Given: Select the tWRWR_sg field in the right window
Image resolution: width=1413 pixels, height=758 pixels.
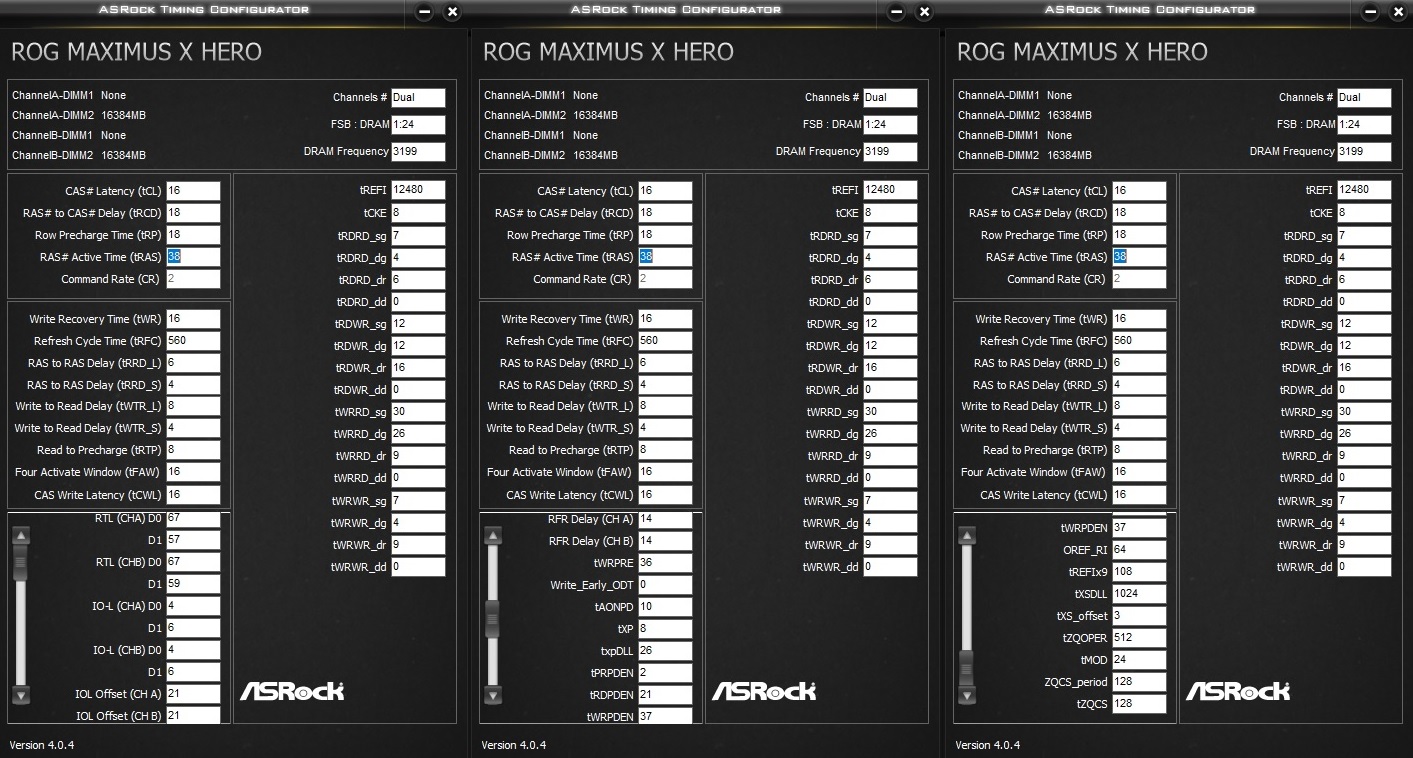Looking at the screenshot, I should point(1364,501).
